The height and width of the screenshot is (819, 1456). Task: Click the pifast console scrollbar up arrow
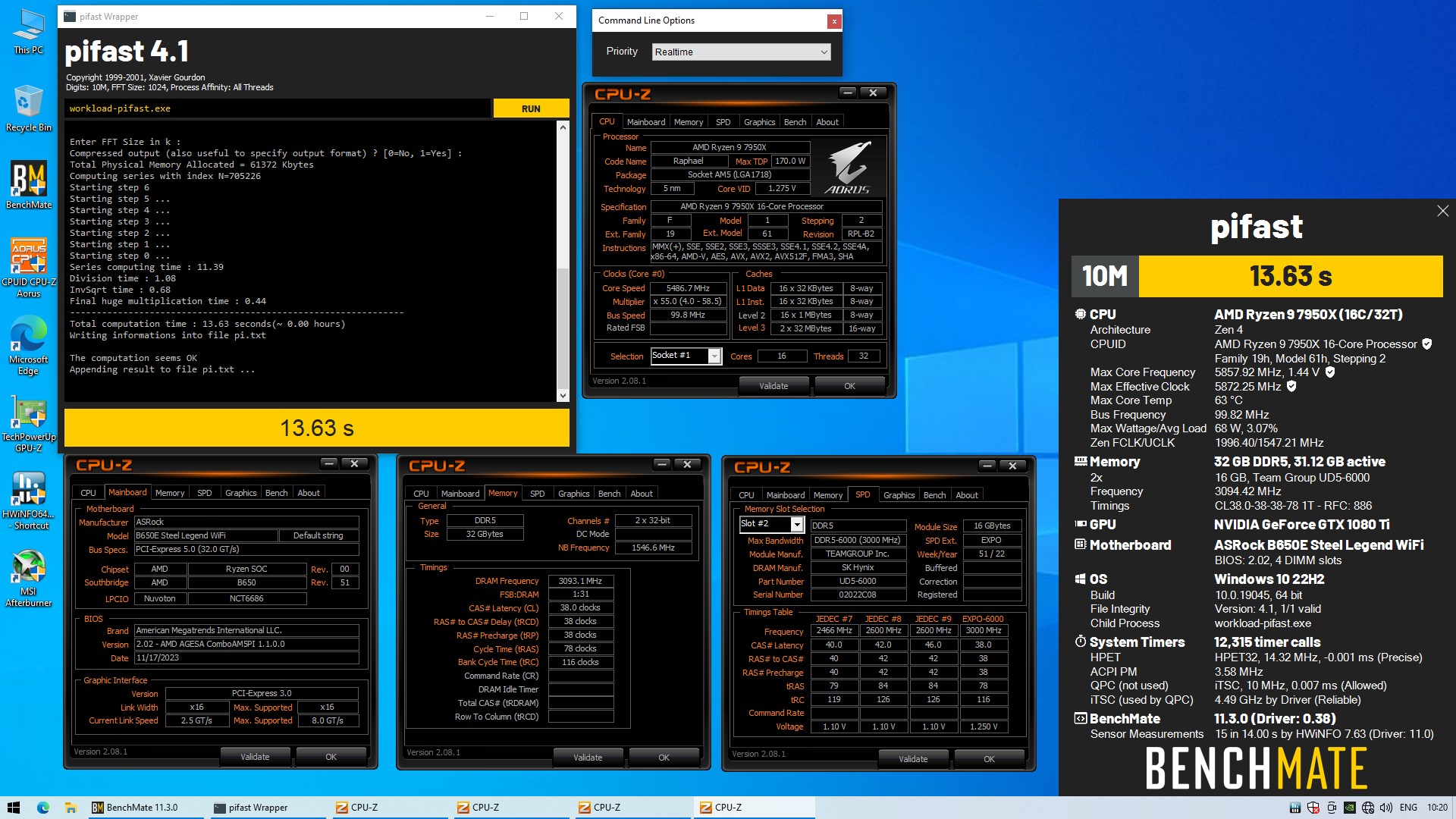[x=563, y=127]
